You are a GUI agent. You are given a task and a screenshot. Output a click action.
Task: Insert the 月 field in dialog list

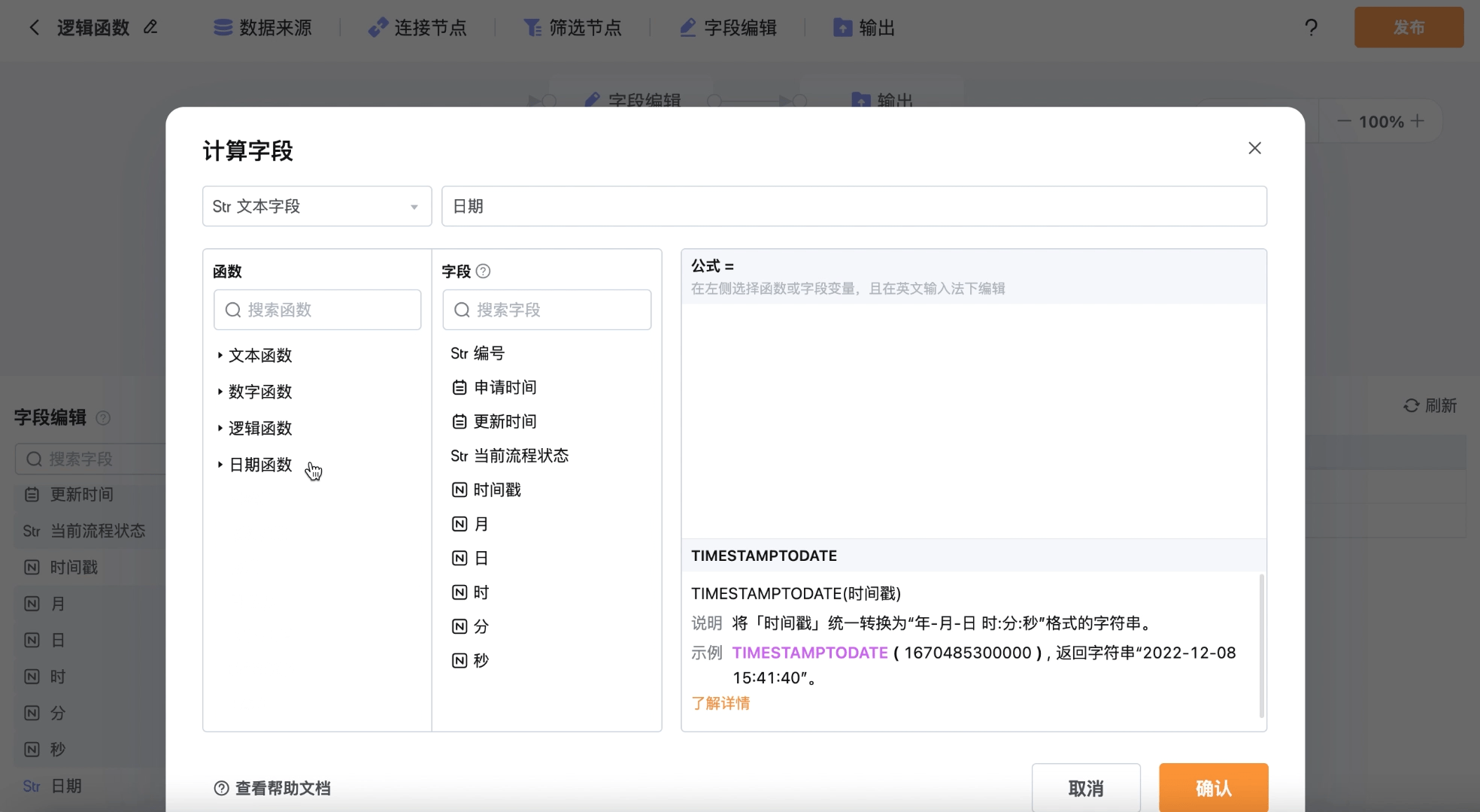(x=470, y=524)
